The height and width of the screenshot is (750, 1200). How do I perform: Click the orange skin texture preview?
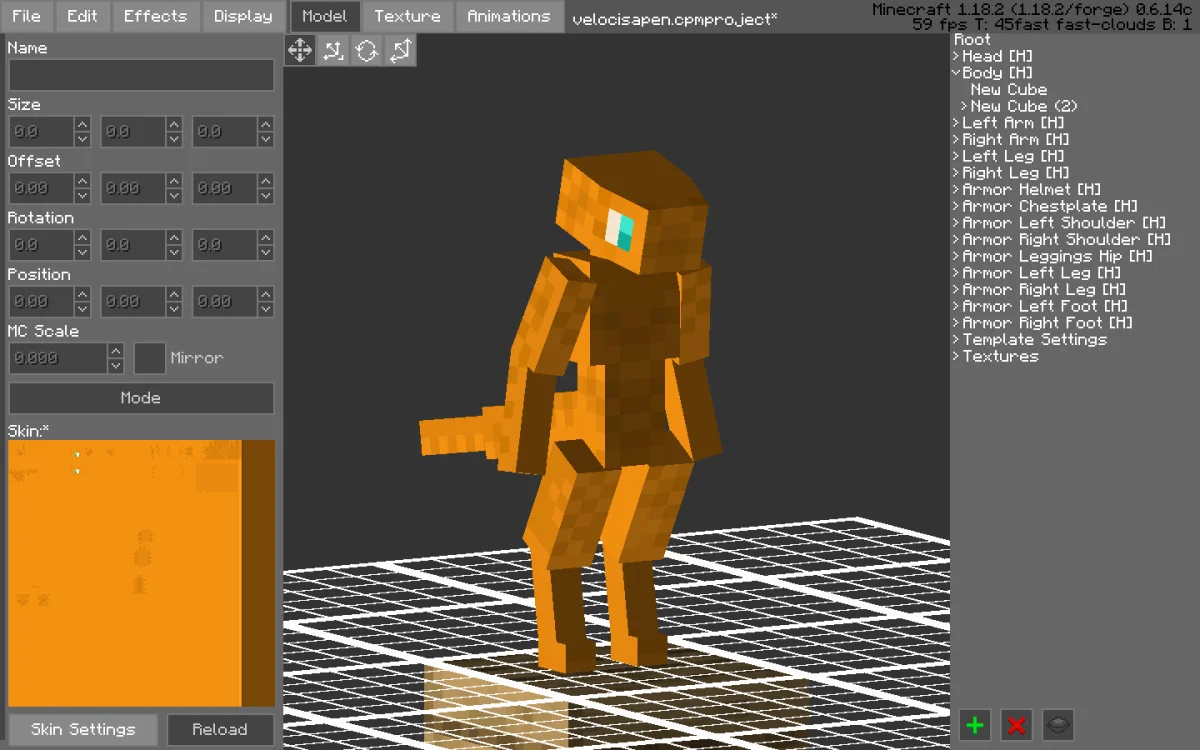[x=141, y=574]
